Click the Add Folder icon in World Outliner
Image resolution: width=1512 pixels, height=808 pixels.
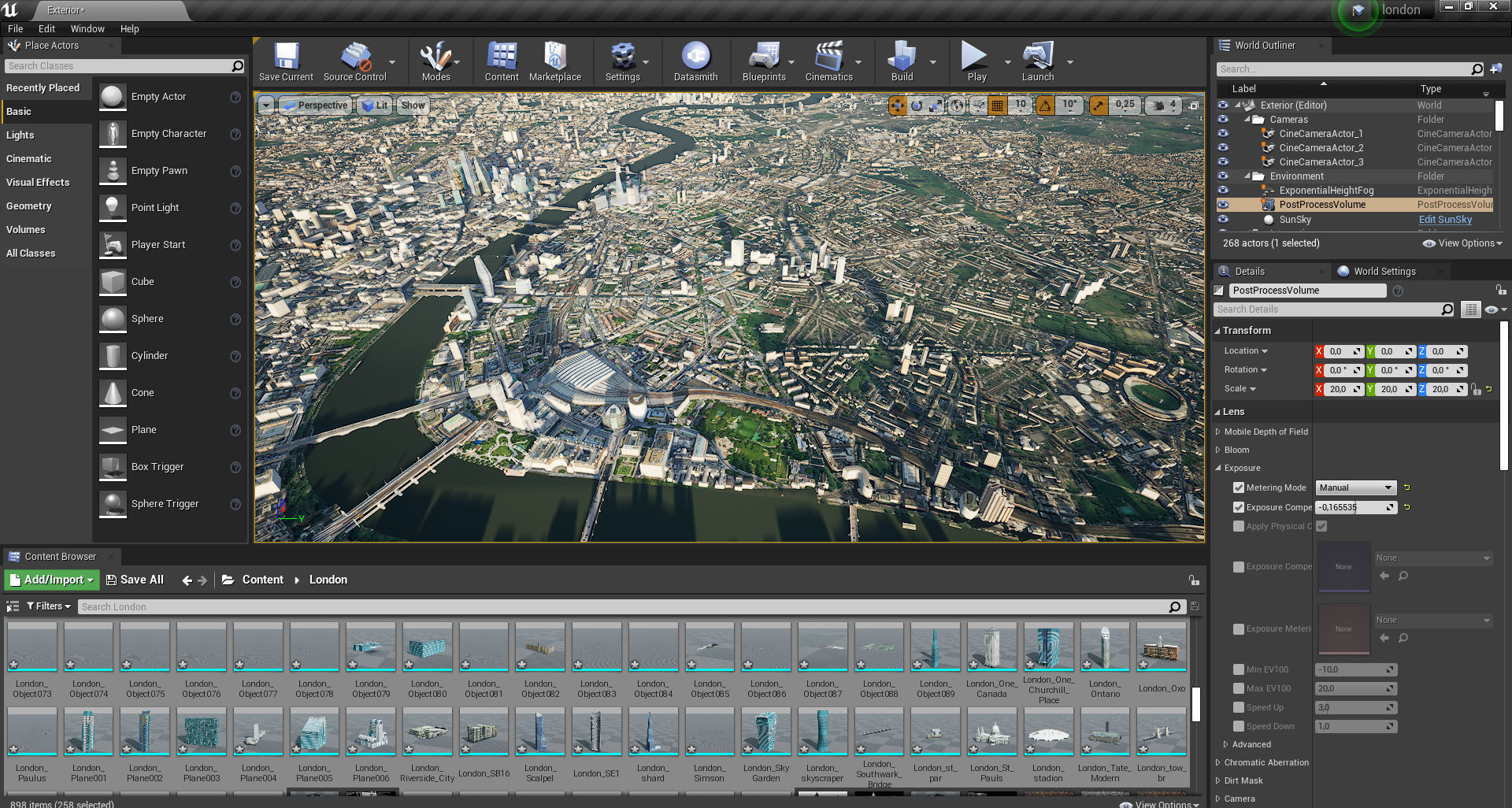click(x=1495, y=69)
